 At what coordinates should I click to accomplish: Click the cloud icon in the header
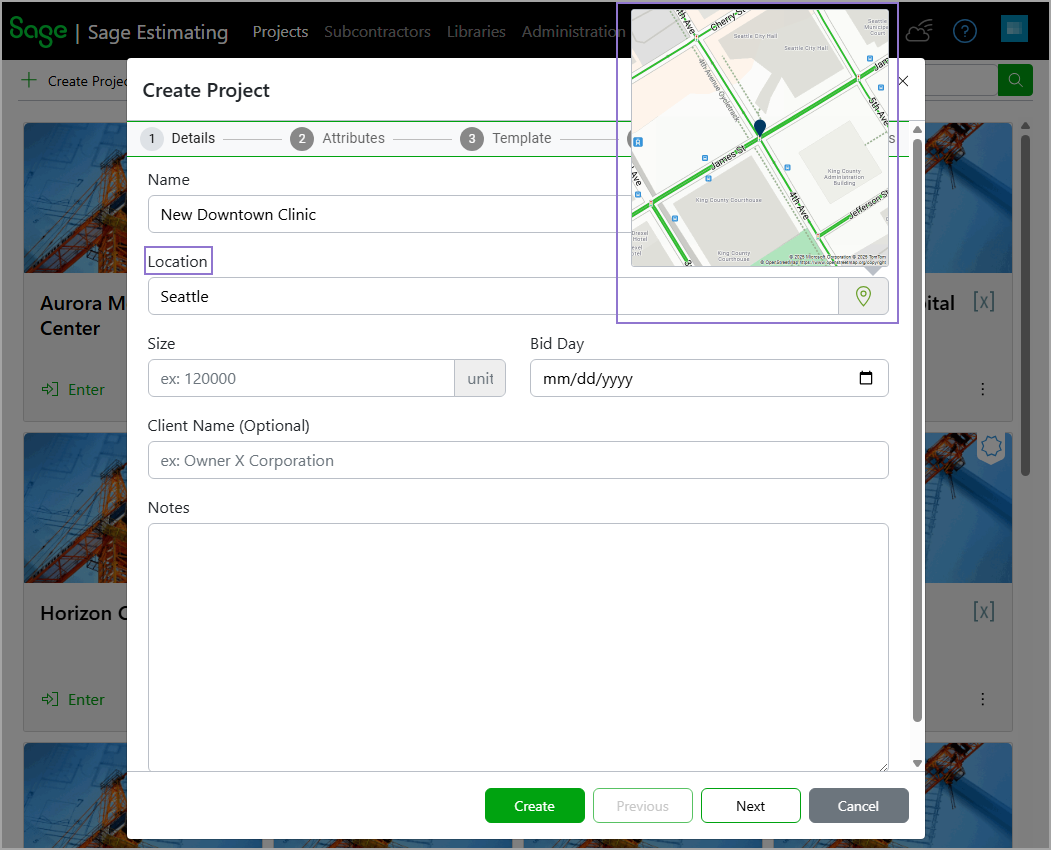point(919,31)
